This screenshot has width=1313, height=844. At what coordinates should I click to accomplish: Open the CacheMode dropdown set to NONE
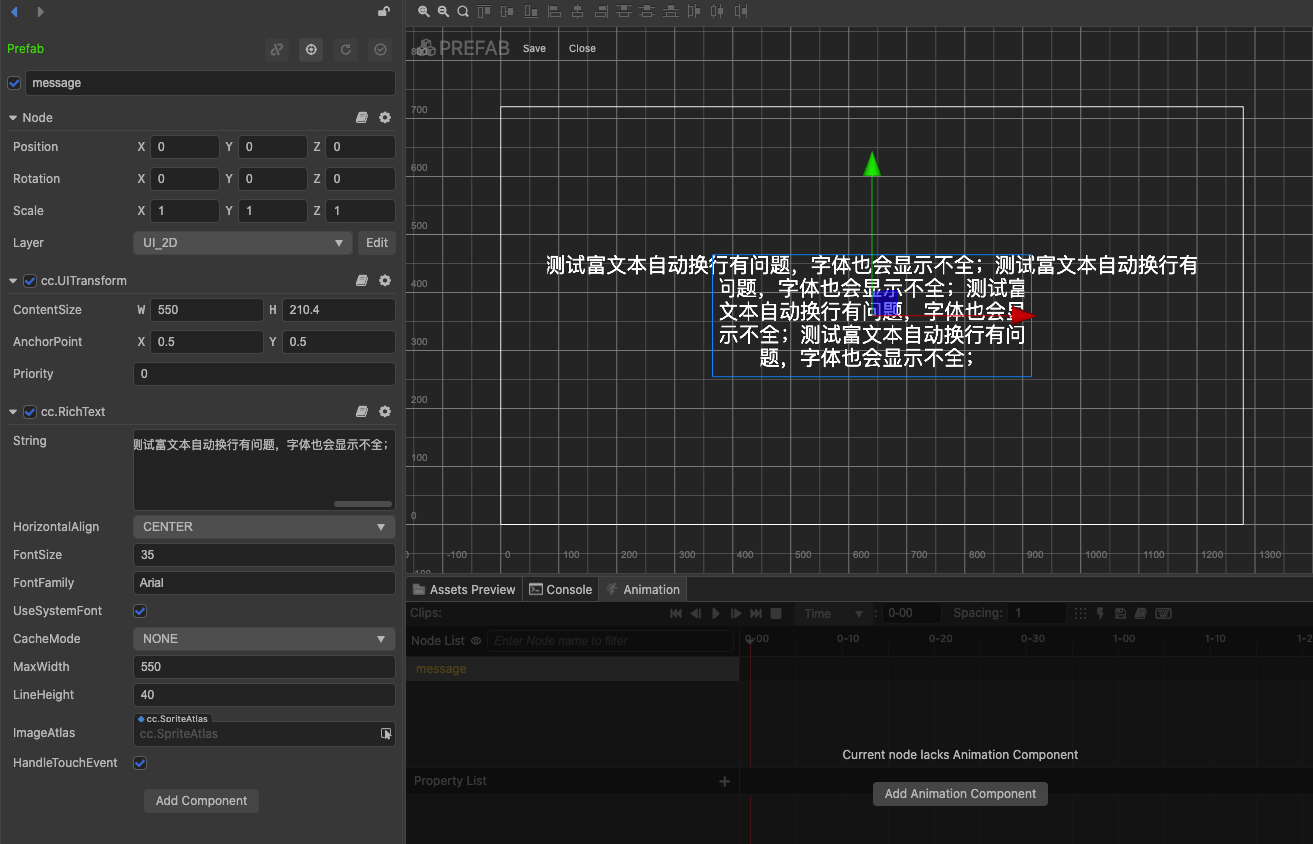(264, 639)
